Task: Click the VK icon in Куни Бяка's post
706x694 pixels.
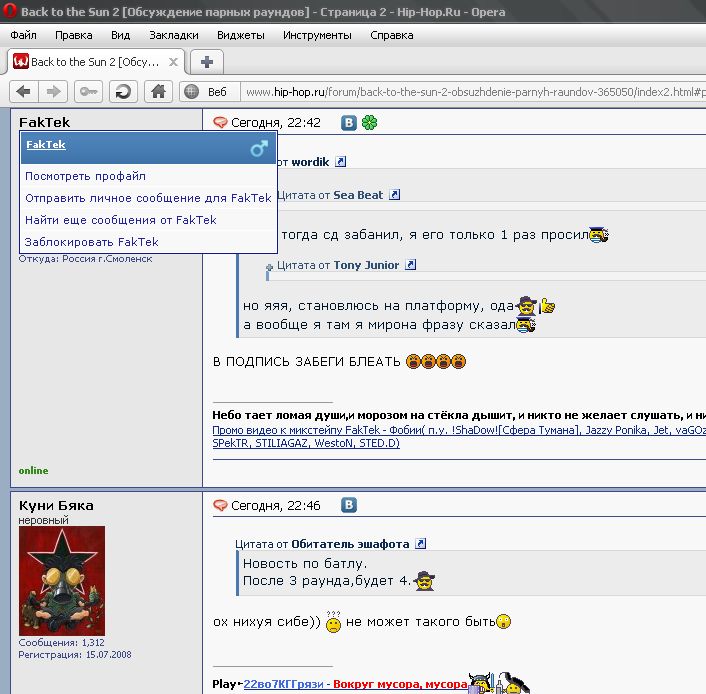Action: point(349,506)
